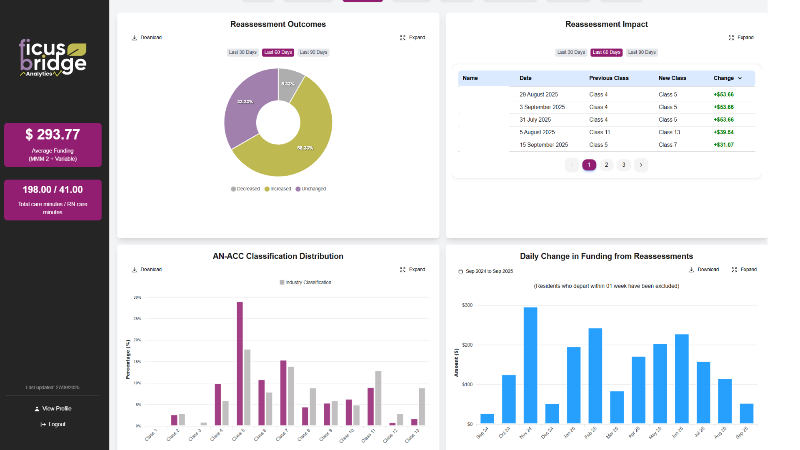Toggle the Industry Classification legend swatch

coord(283,282)
